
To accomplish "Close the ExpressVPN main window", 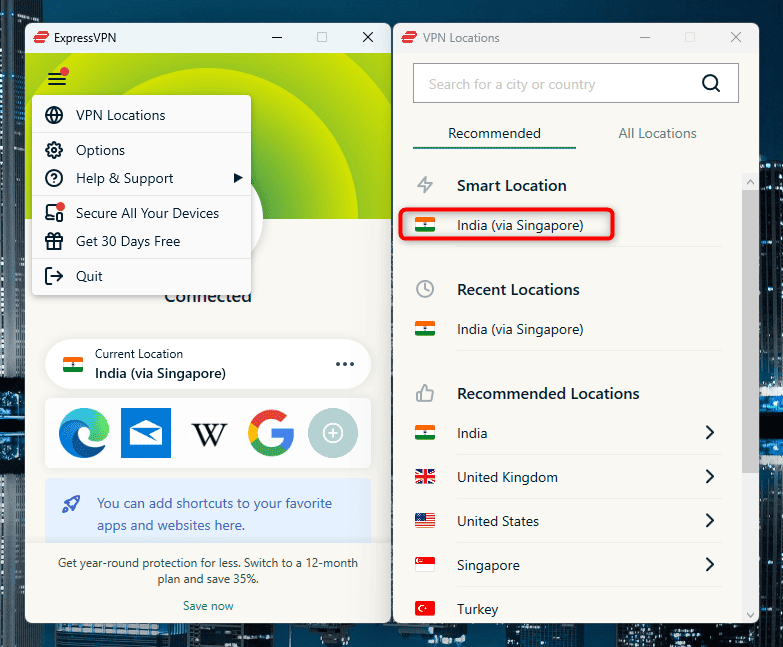I will tap(368, 37).
